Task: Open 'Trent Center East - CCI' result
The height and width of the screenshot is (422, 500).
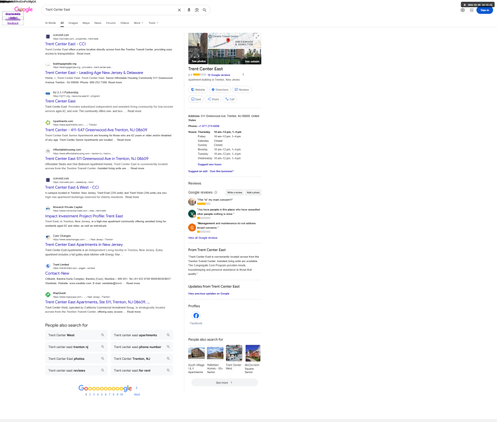Action: pyautogui.click(x=65, y=44)
